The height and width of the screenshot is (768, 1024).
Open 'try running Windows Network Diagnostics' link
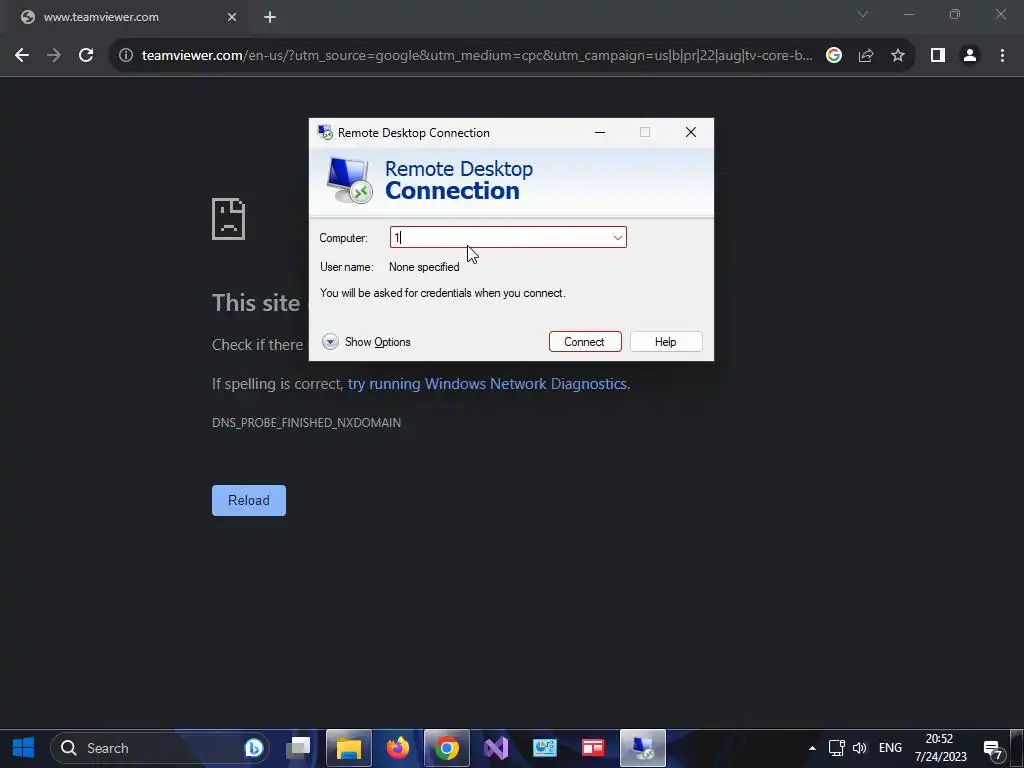pos(487,383)
